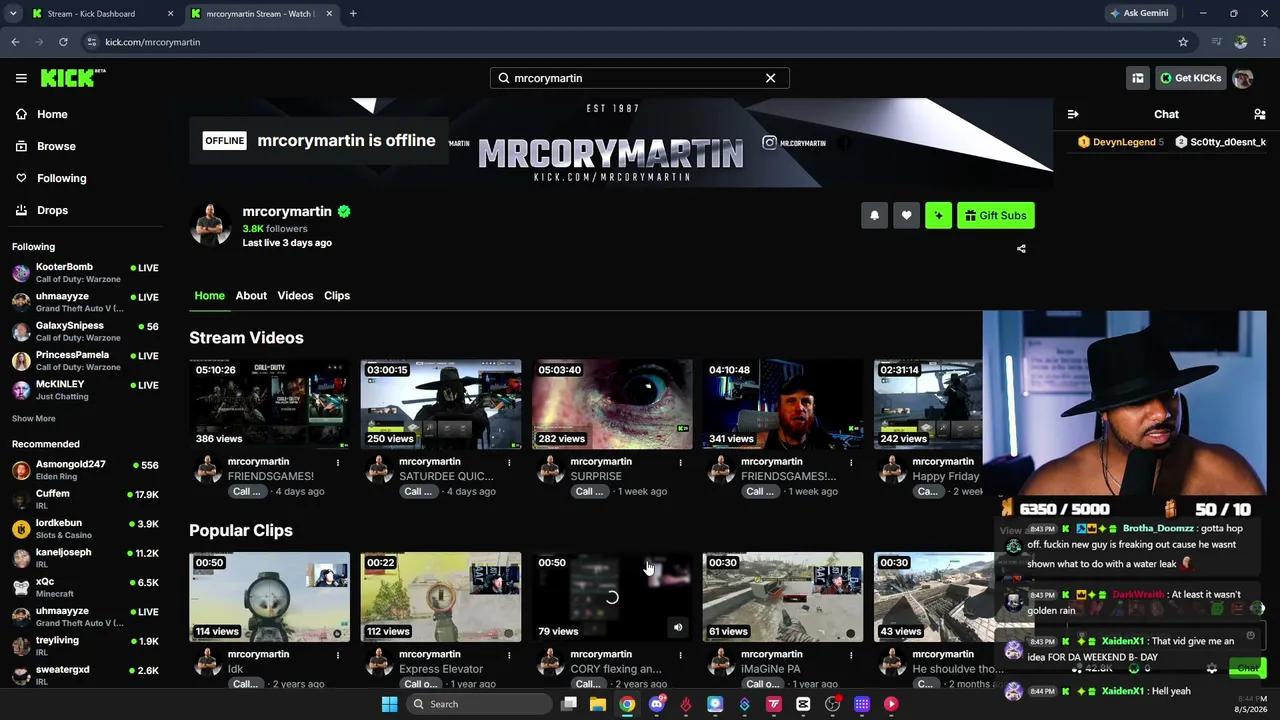
Task: Open the store icon beside Get KICKs
Action: pyautogui.click(x=1137, y=78)
